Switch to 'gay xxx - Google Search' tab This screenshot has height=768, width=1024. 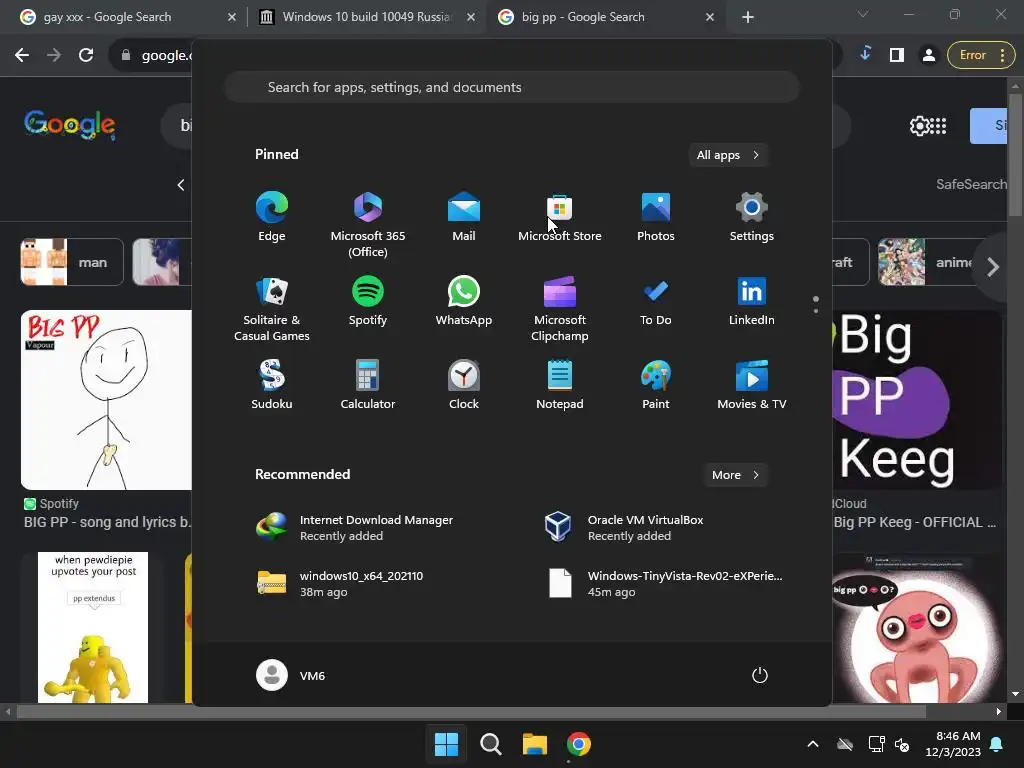(108, 17)
